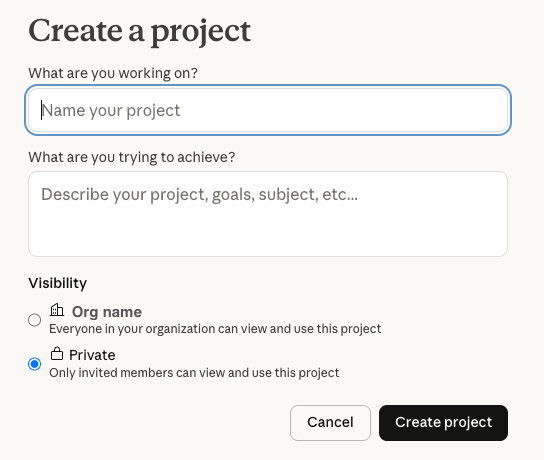Select the Private visibility radio button

pyautogui.click(x=34, y=364)
